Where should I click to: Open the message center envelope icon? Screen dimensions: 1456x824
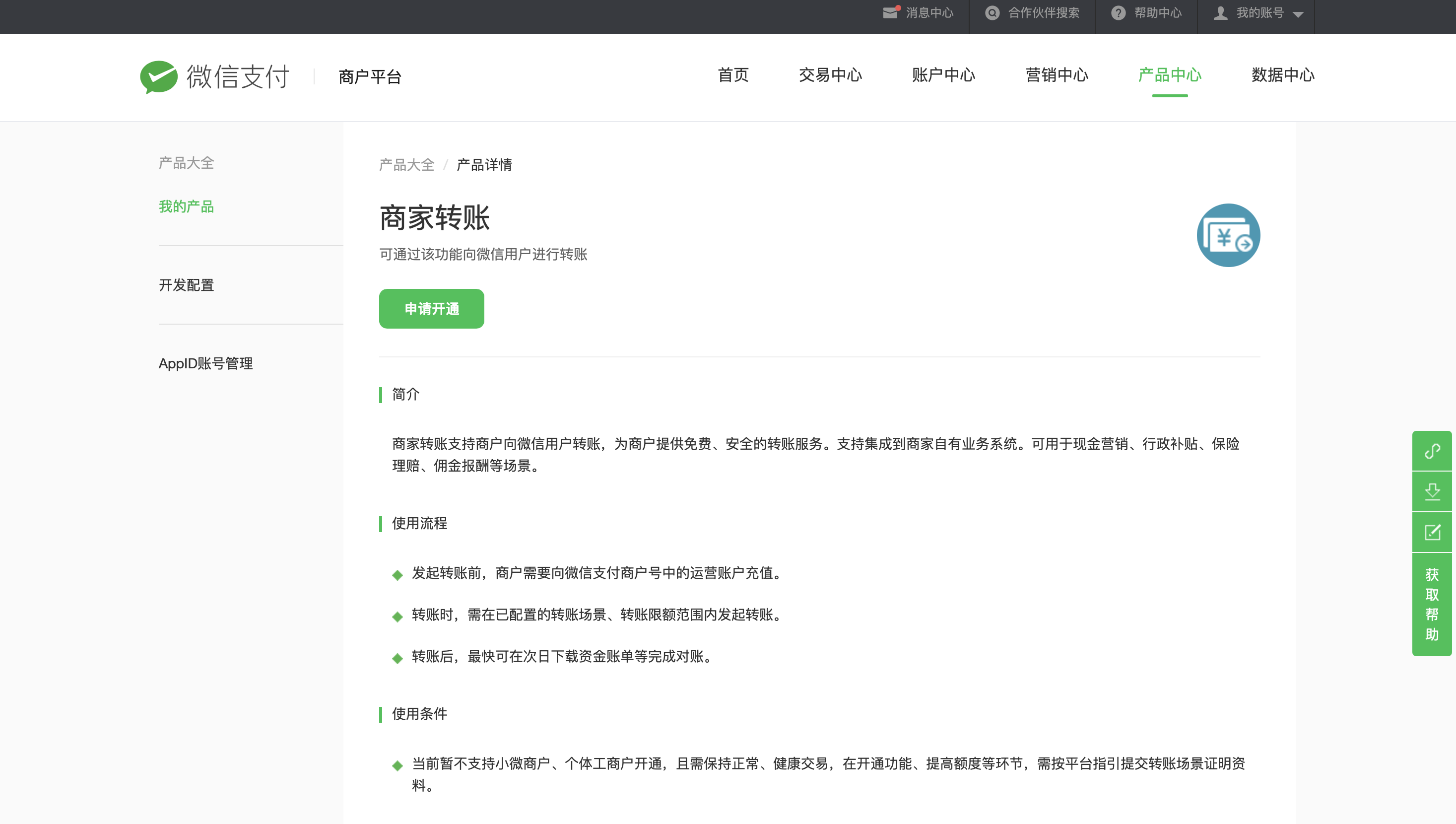890,12
